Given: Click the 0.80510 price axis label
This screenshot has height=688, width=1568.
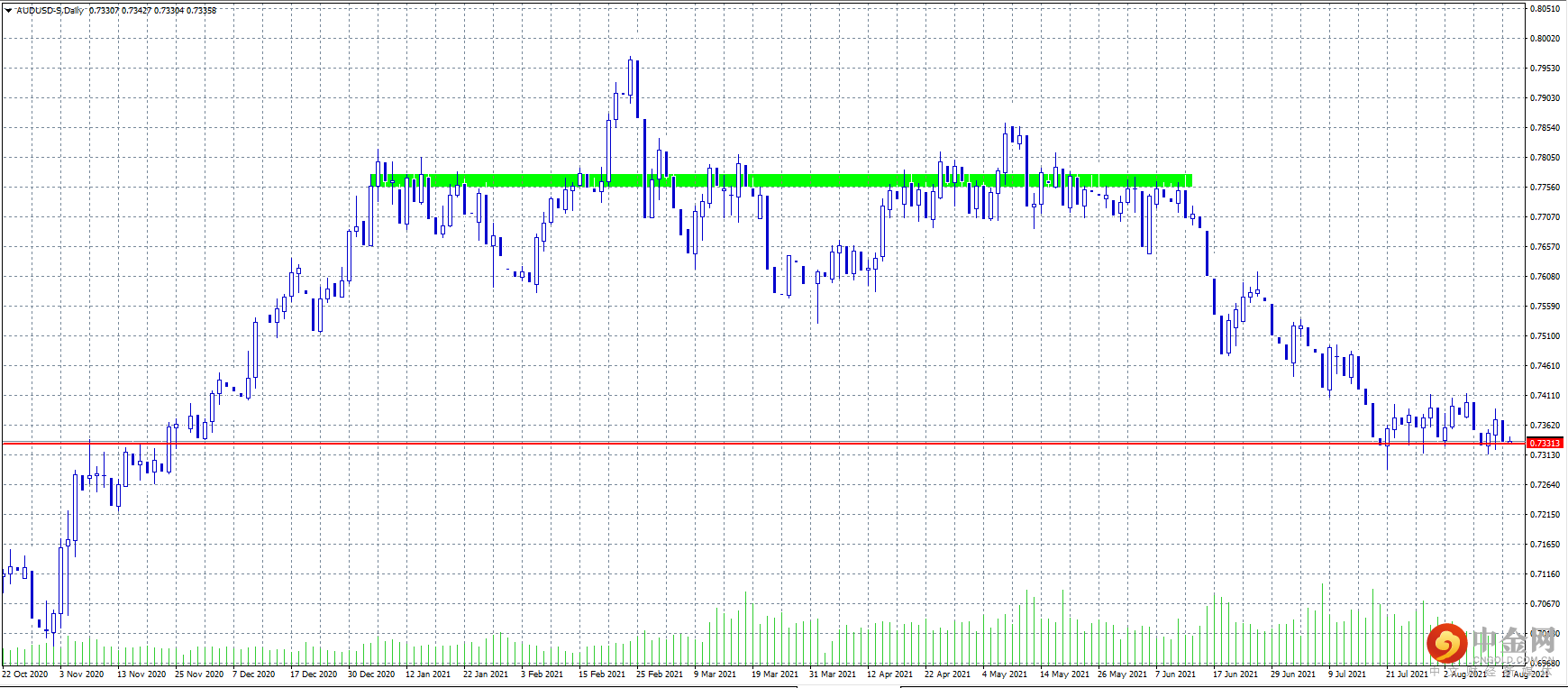Looking at the screenshot, I should pyautogui.click(x=1545, y=9).
